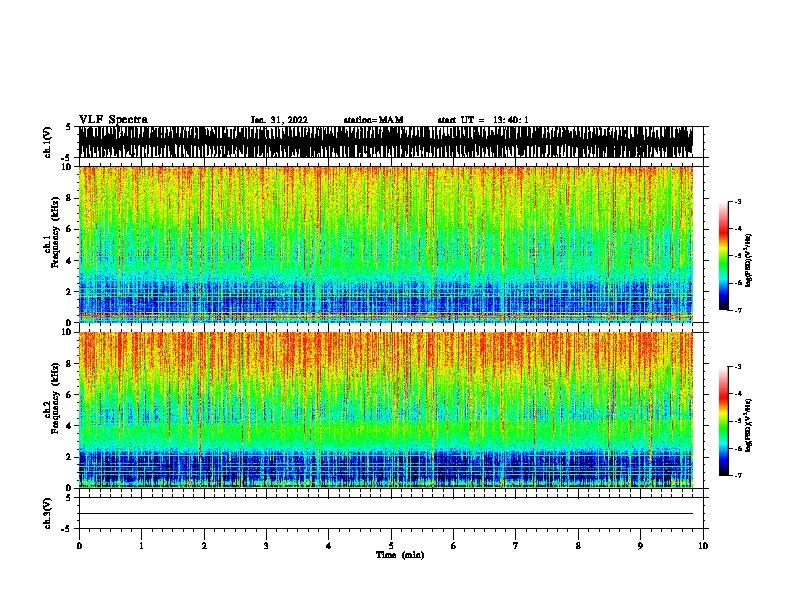Click the "-7" label on ch.1 colorbar
792x612 pixels.
738,310
